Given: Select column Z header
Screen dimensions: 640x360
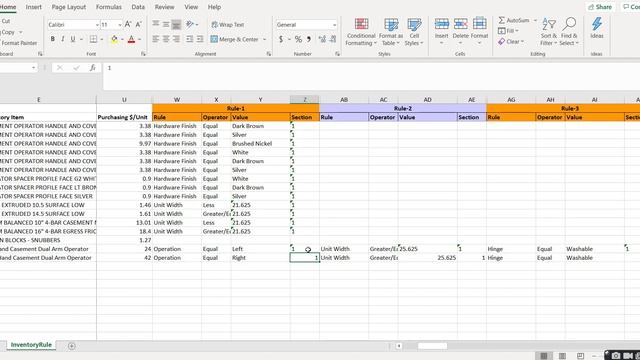Looking at the screenshot, I should click(x=304, y=100).
